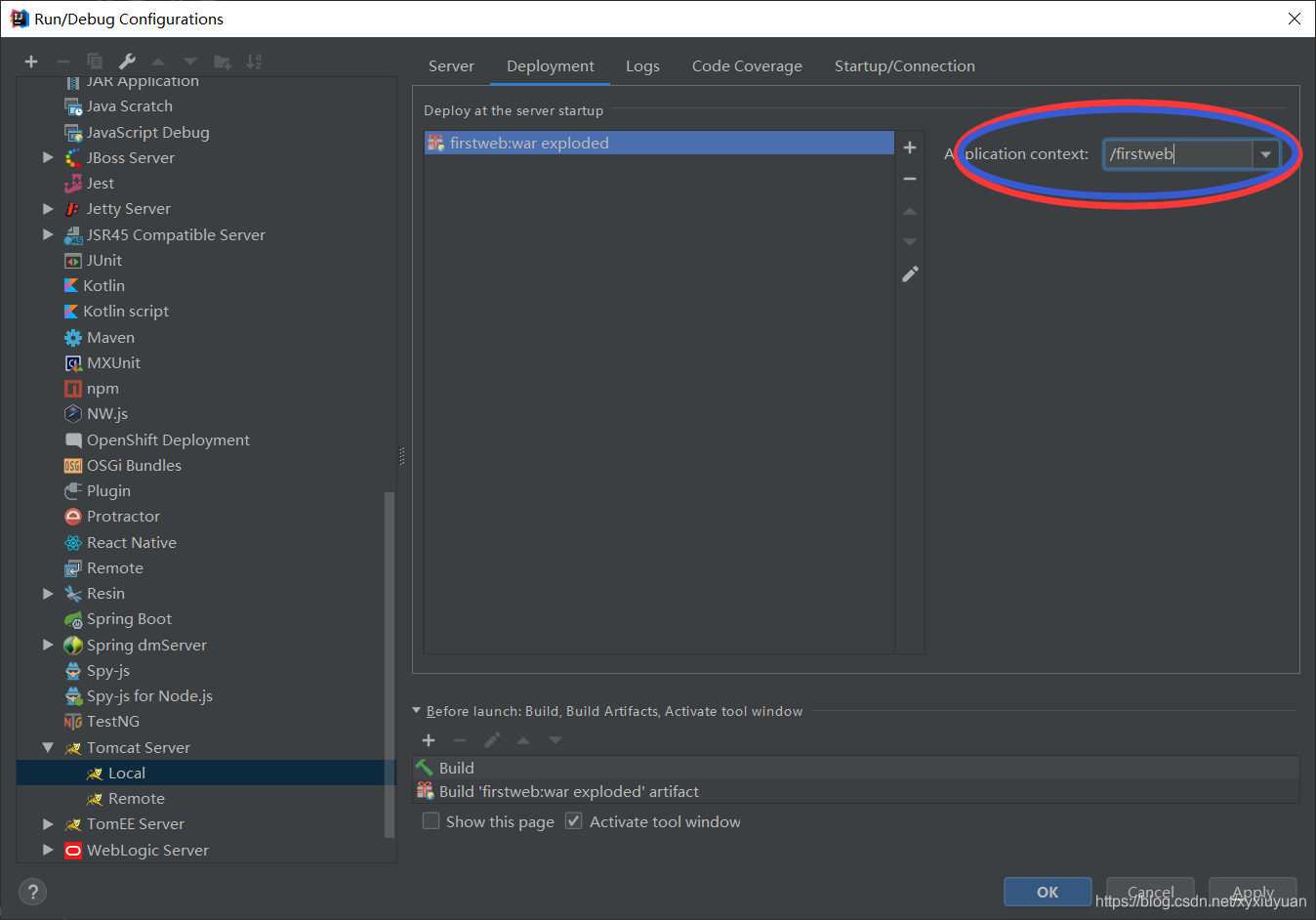This screenshot has width=1316, height=920.
Task: Move before-launch task down arrow
Action: tap(555, 740)
